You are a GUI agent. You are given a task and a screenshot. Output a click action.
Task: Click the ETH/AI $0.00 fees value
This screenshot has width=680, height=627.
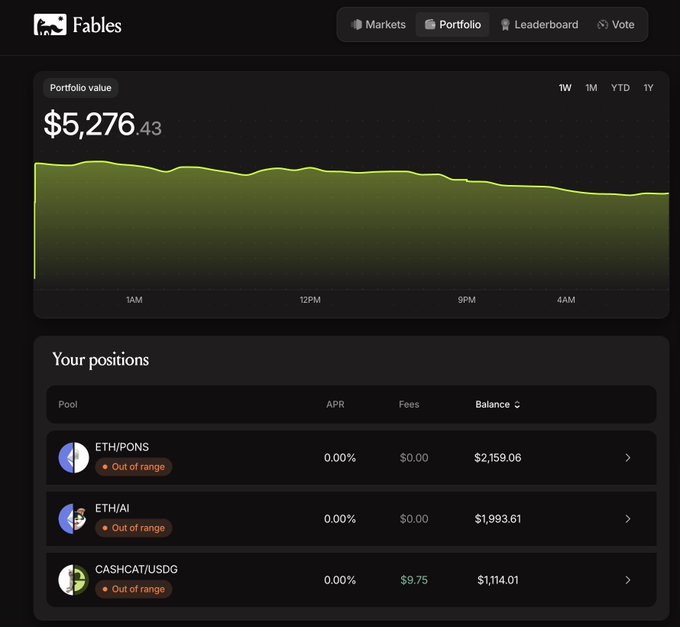pos(414,519)
